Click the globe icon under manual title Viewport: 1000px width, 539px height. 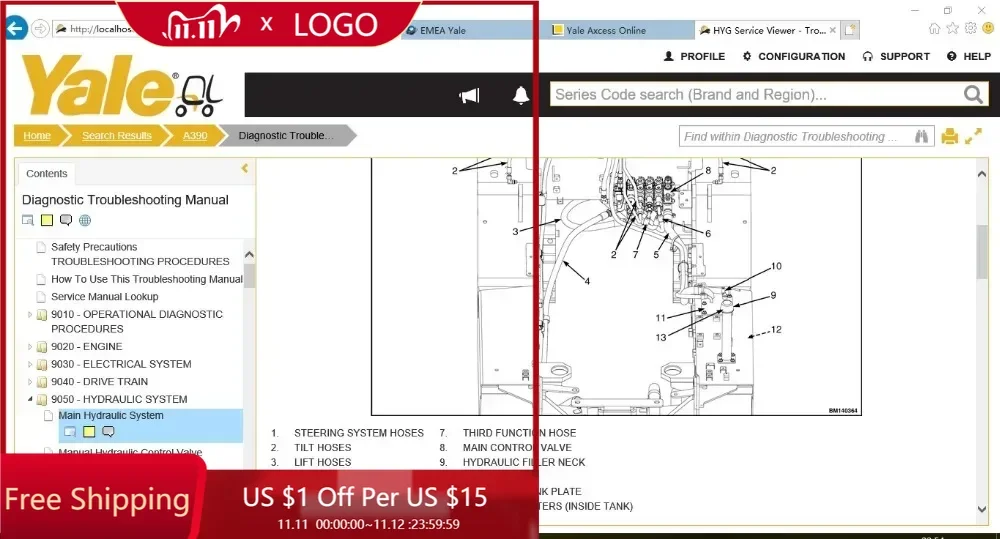tap(85, 220)
